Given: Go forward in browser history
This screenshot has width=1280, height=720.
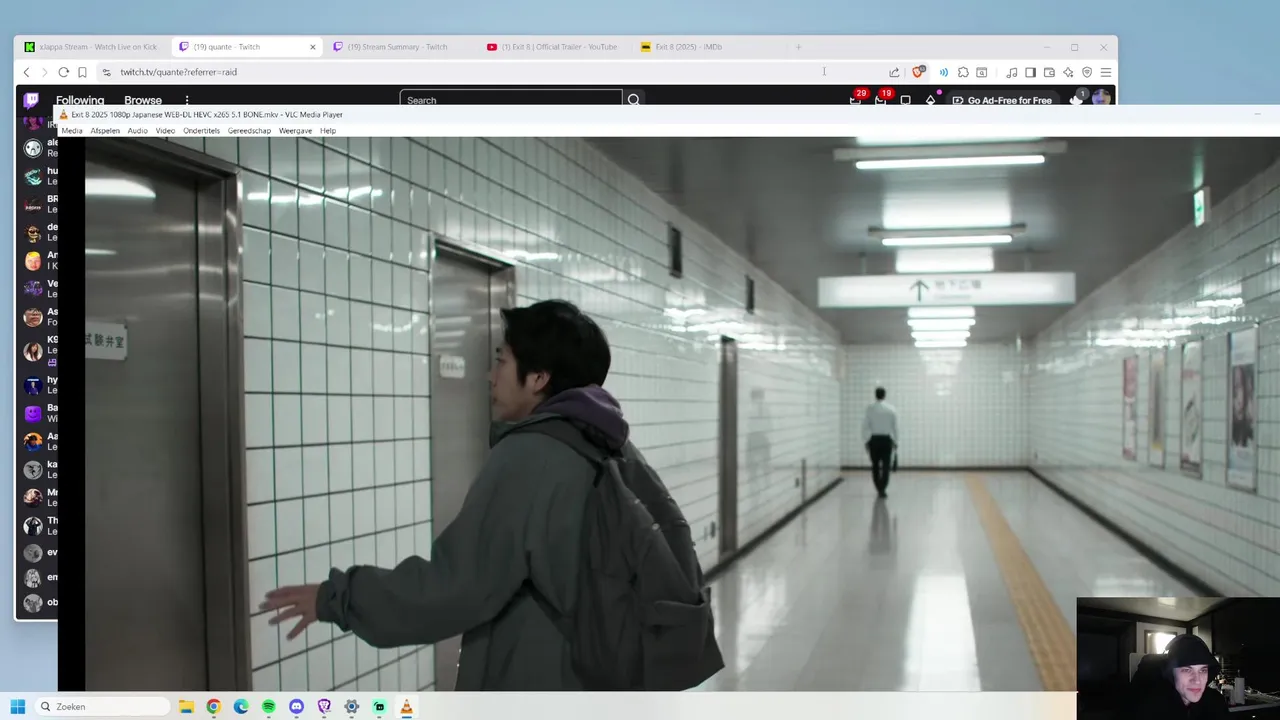Looking at the screenshot, I should [x=45, y=72].
